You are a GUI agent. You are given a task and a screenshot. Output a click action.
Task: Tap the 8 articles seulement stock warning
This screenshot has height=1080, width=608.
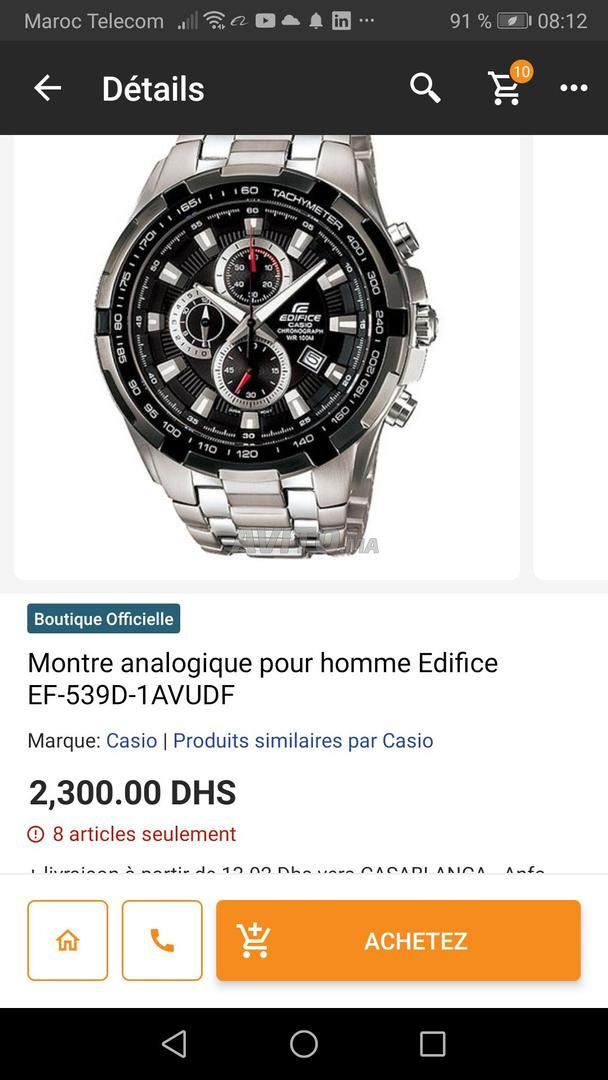(x=132, y=834)
